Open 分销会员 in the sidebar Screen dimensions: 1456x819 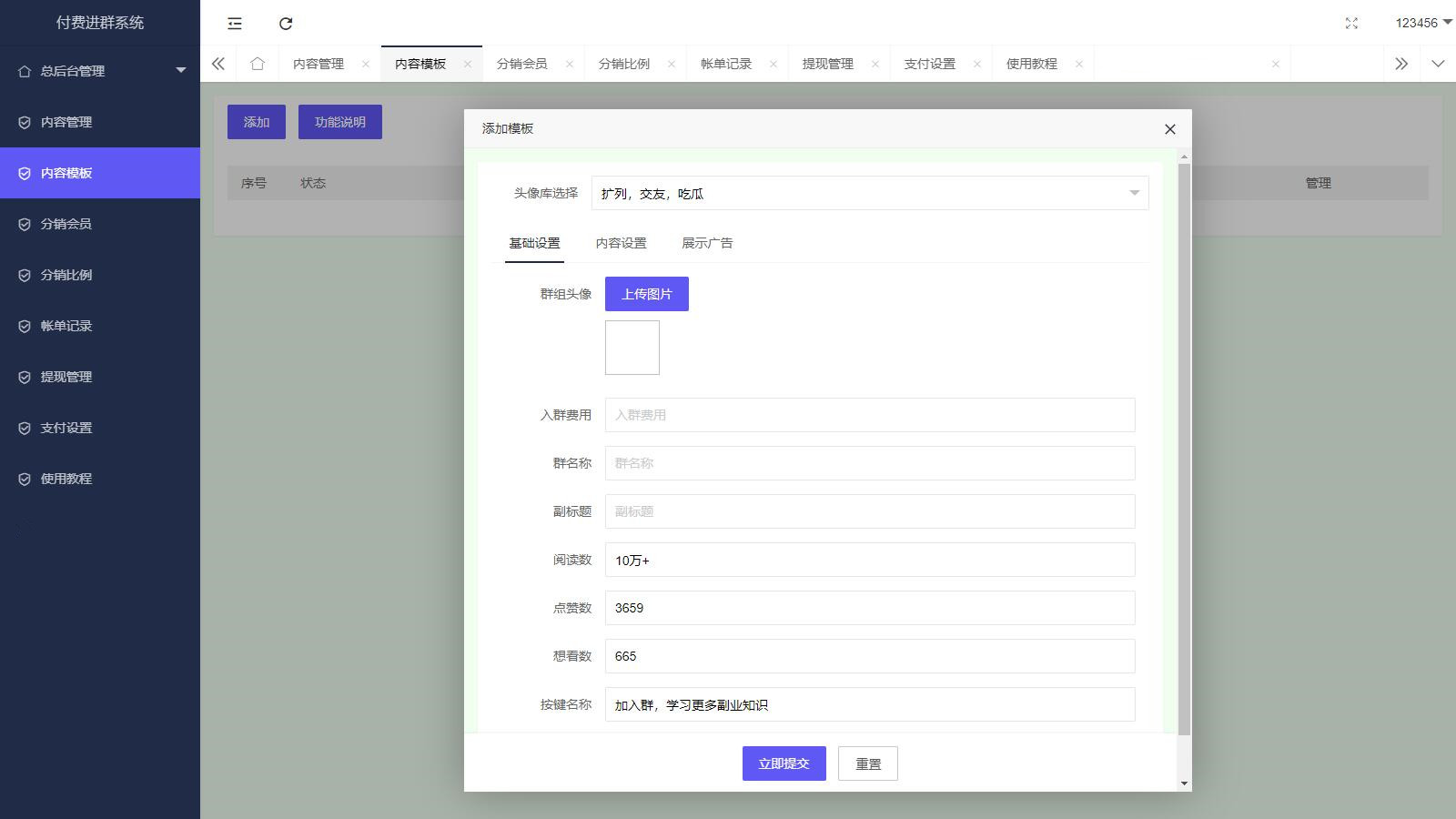[100, 224]
